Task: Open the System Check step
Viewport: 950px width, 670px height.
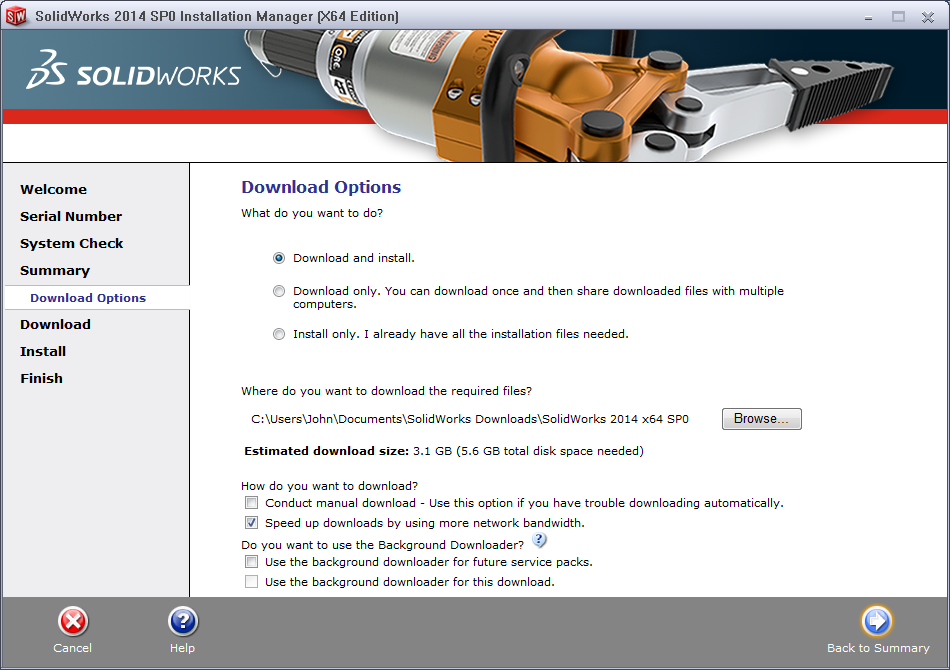Action: [71, 244]
